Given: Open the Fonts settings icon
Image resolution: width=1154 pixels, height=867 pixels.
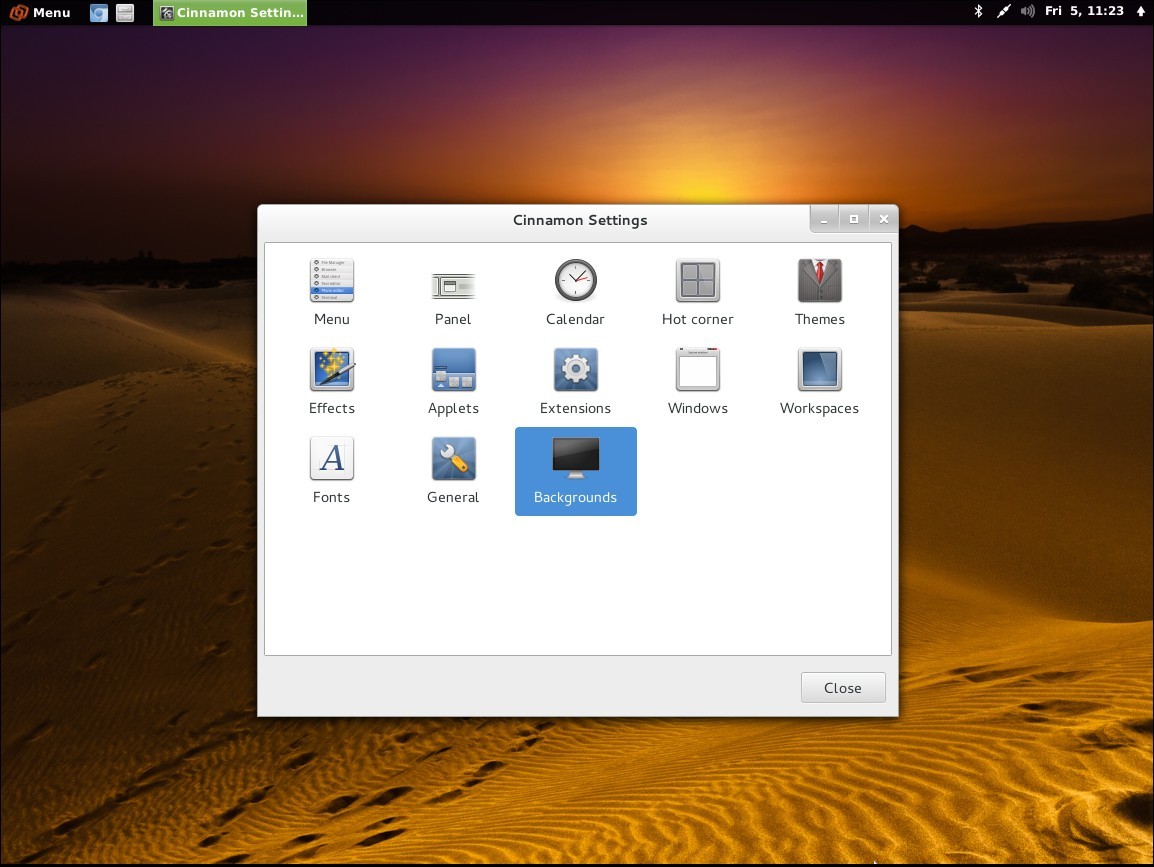Looking at the screenshot, I should pos(332,459).
